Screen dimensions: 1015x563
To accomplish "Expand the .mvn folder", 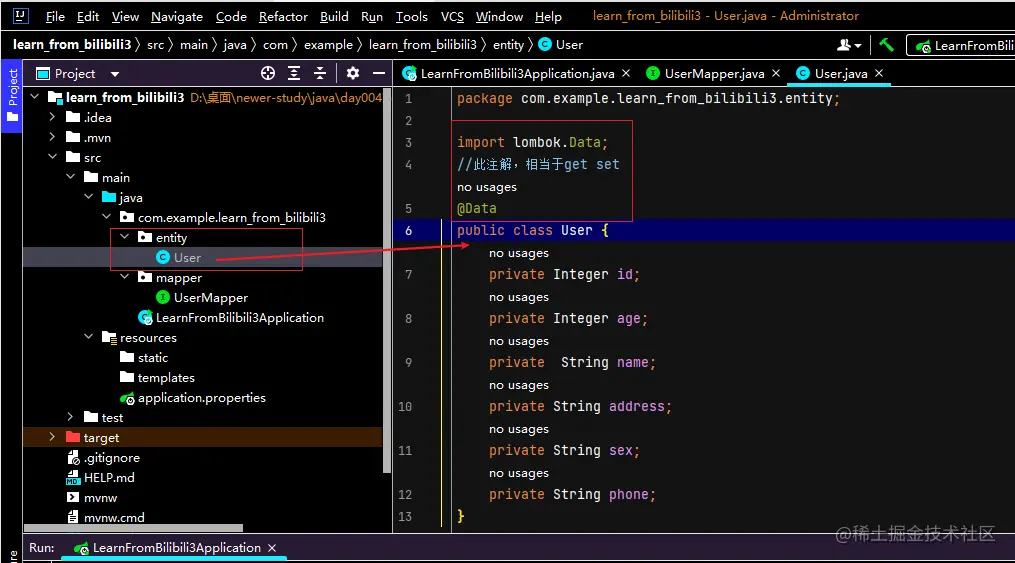I will pos(52,137).
